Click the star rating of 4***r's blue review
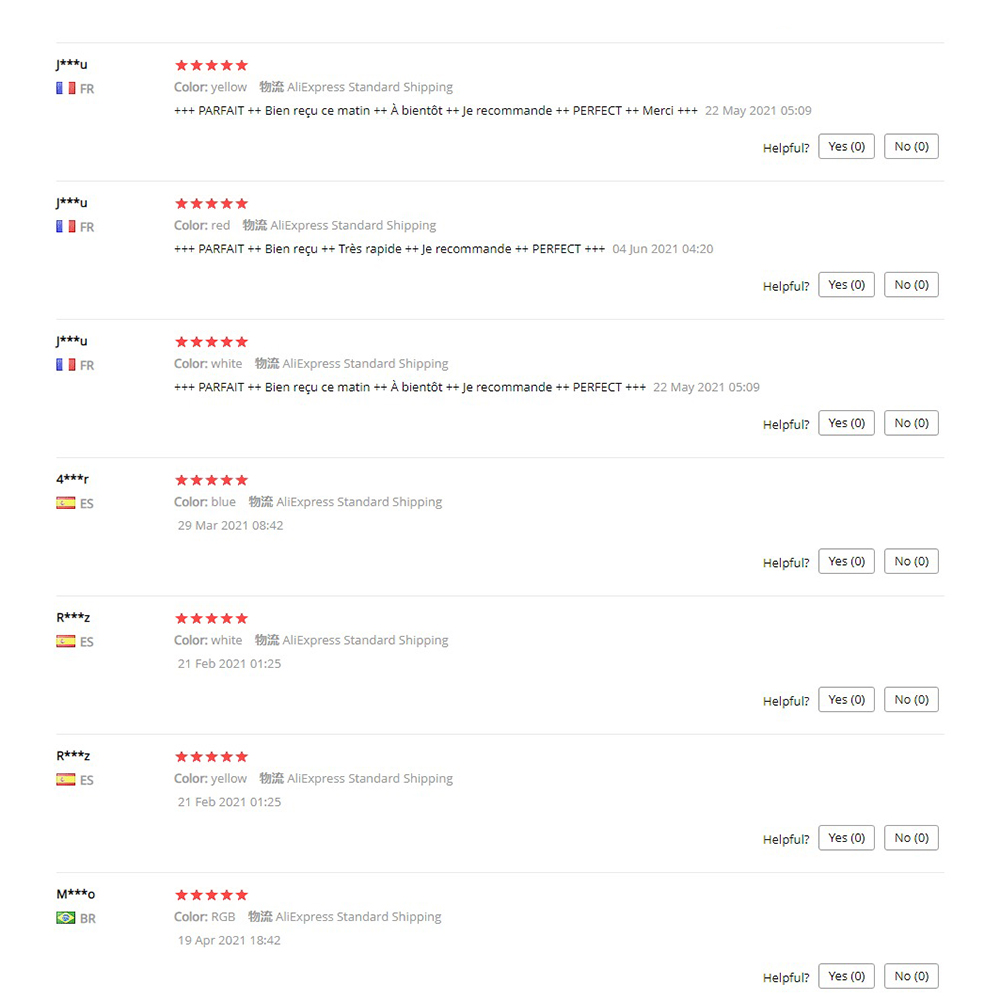This screenshot has width=1000, height=1000. 211,480
